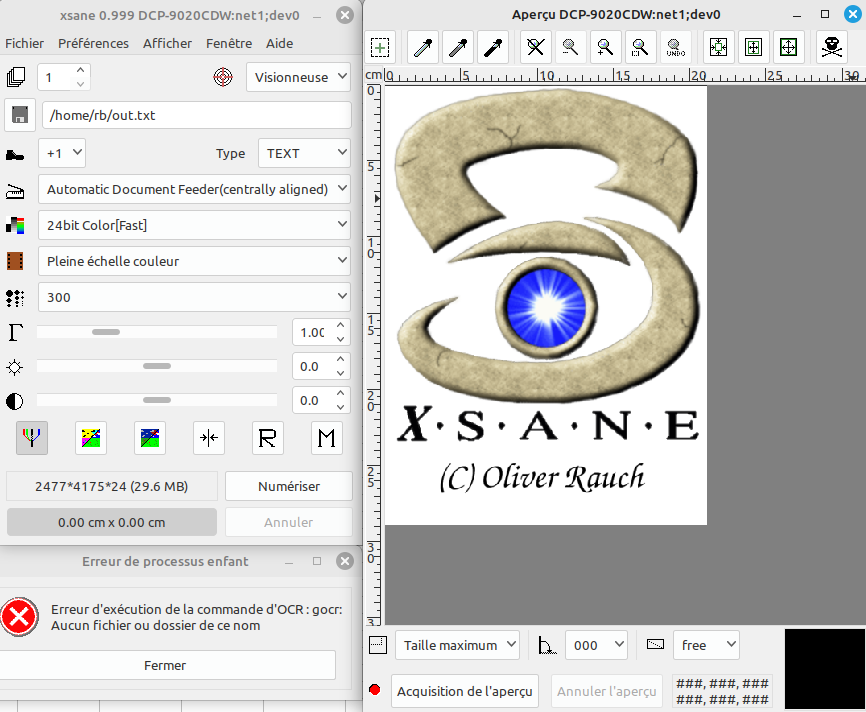The height and width of the screenshot is (712, 866).
Task: Open the Fichier menu
Action: [x=24, y=43]
